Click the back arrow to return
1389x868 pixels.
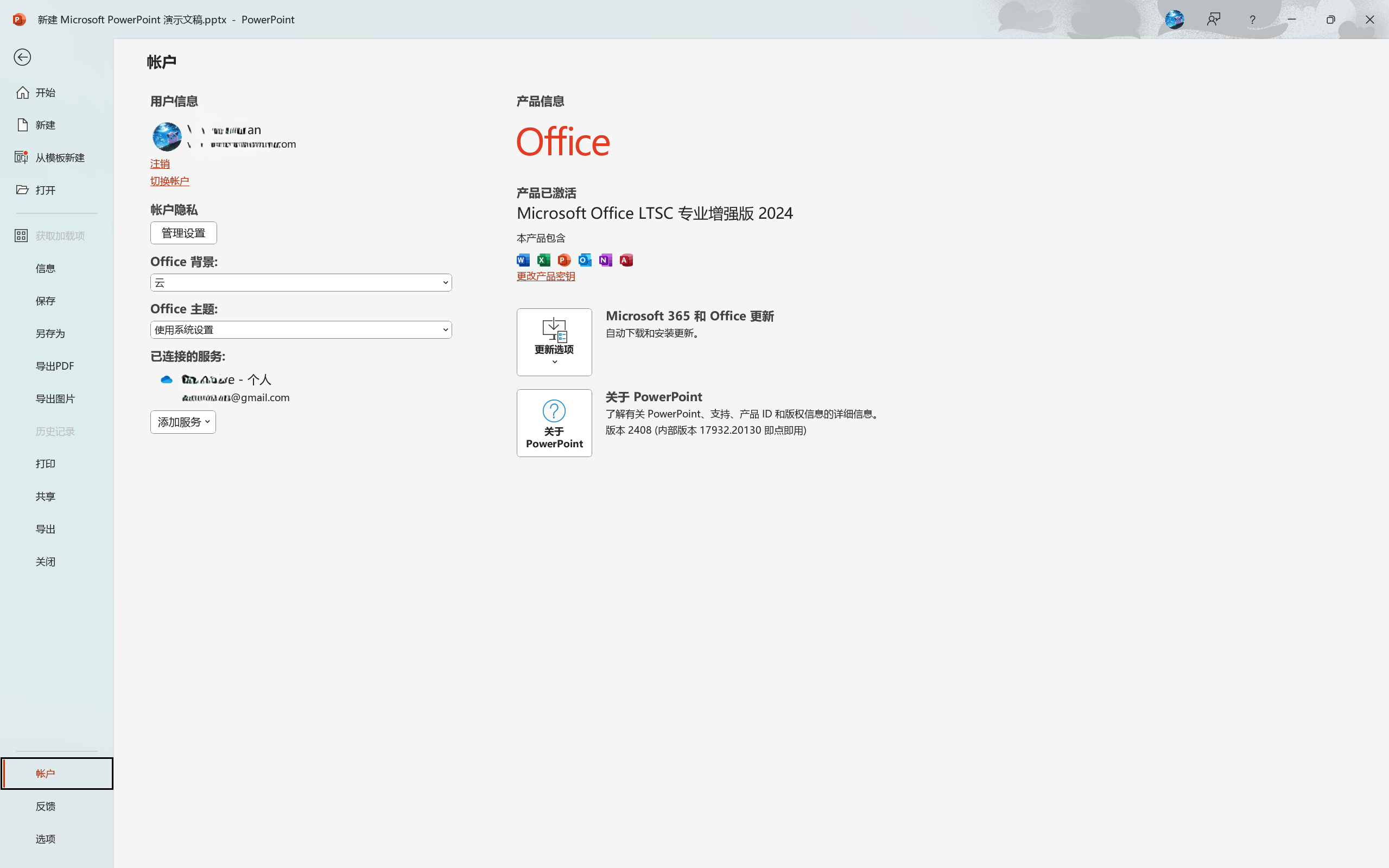(22, 58)
